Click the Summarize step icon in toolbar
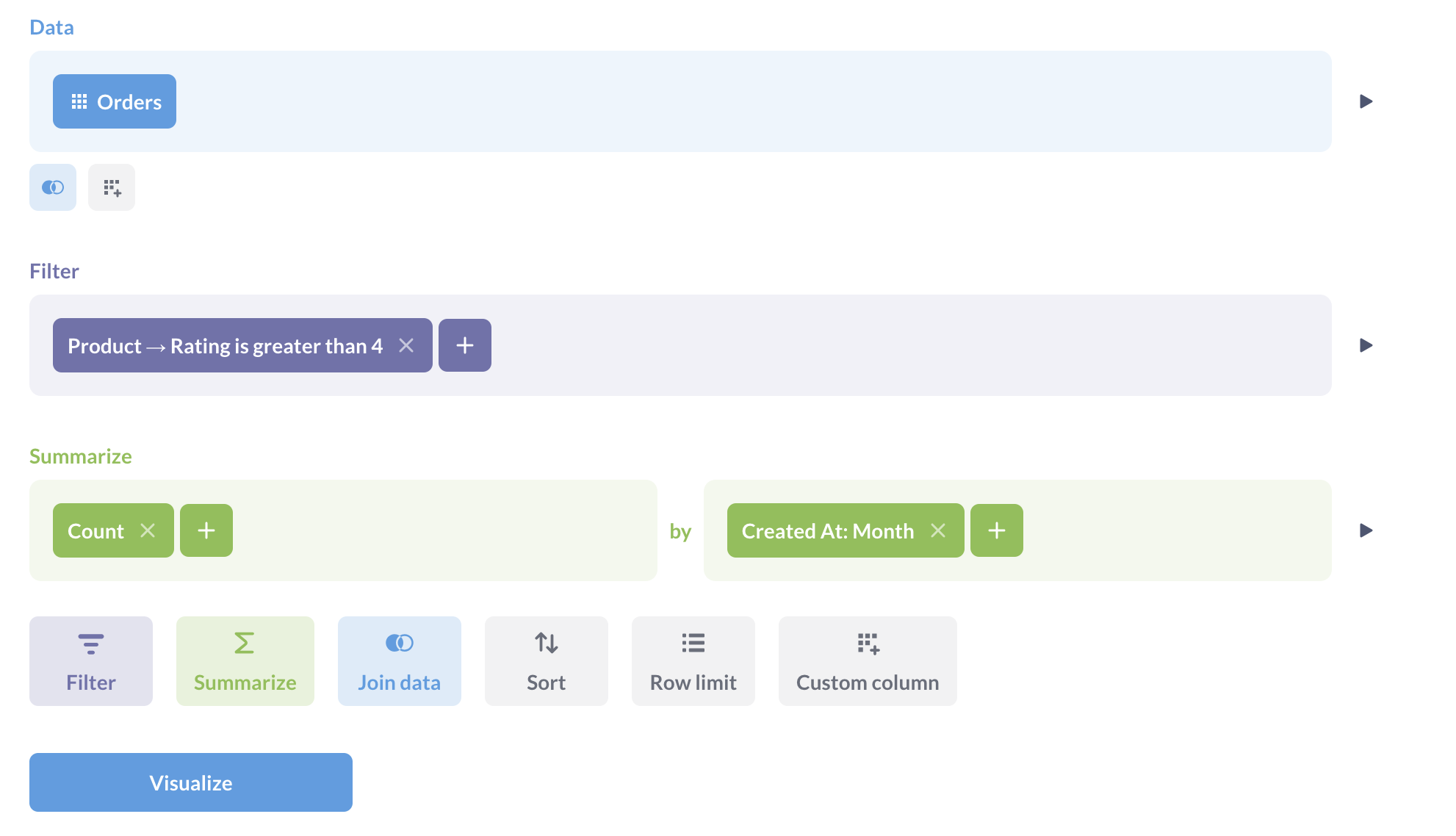 (x=244, y=661)
